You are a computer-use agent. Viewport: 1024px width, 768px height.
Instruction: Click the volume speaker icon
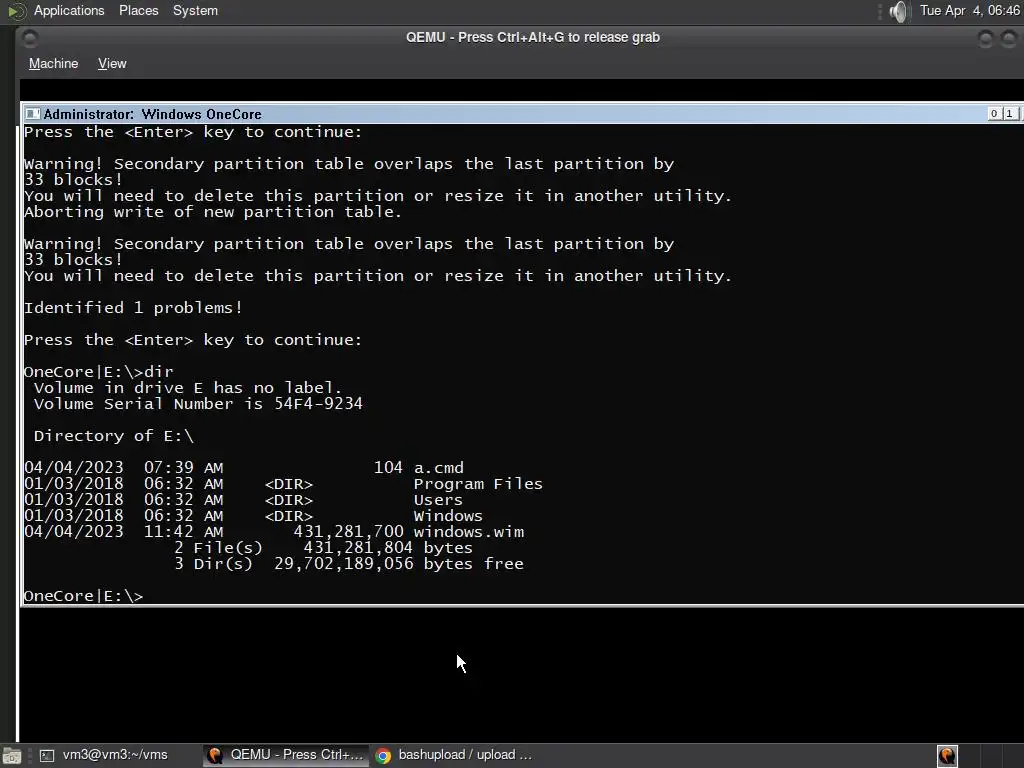pos(899,11)
